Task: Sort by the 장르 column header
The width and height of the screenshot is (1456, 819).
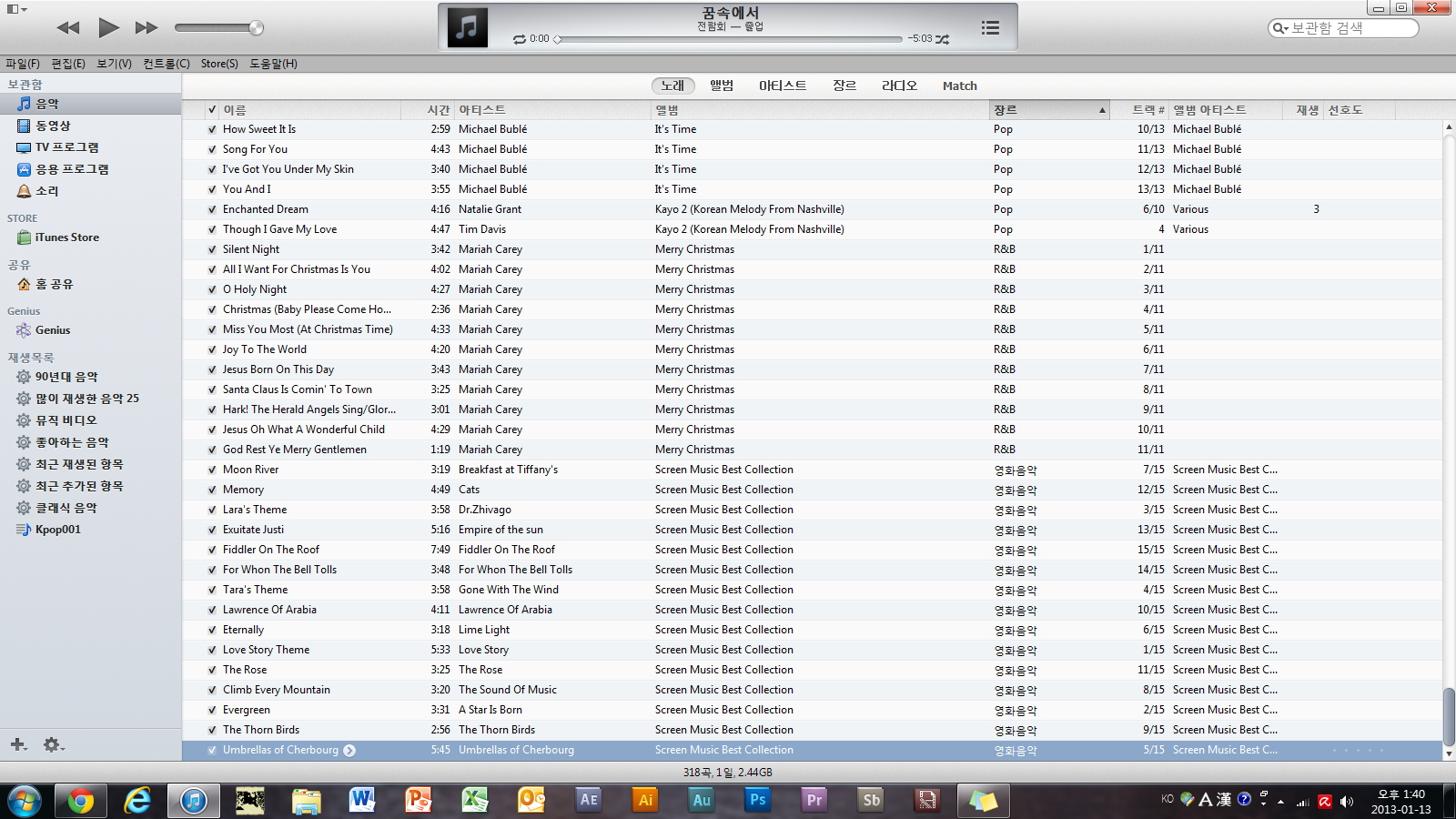Action: click(1049, 110)
